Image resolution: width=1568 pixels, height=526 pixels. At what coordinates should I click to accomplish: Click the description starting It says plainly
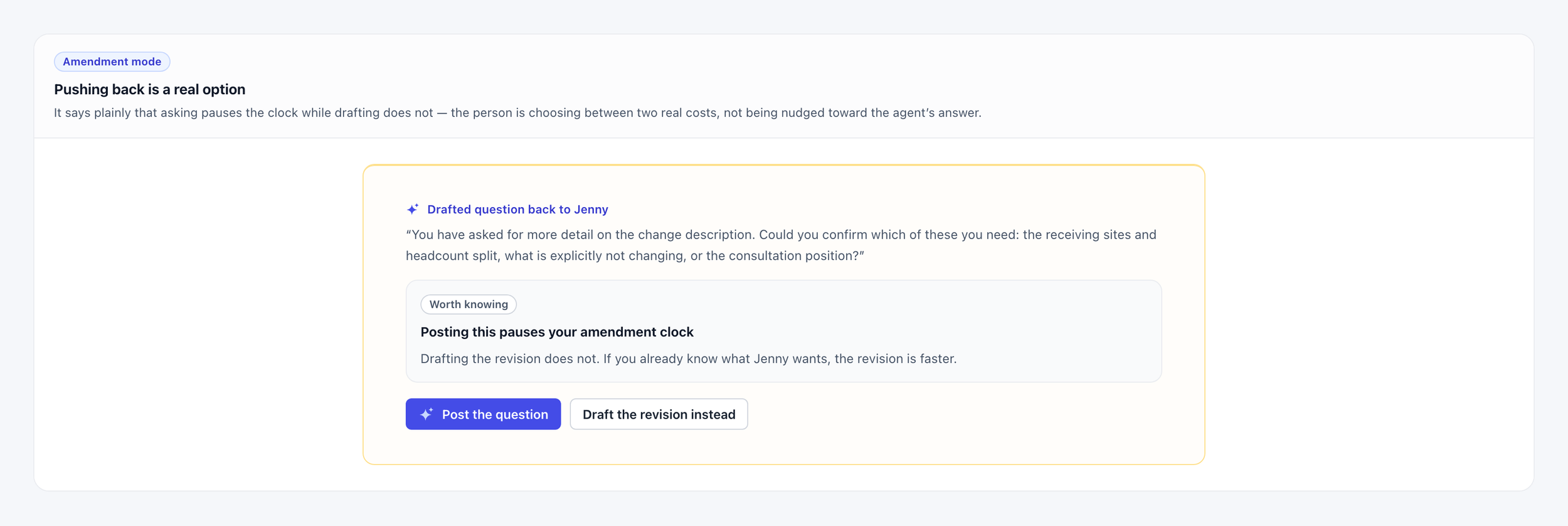(x=517, y=113)
